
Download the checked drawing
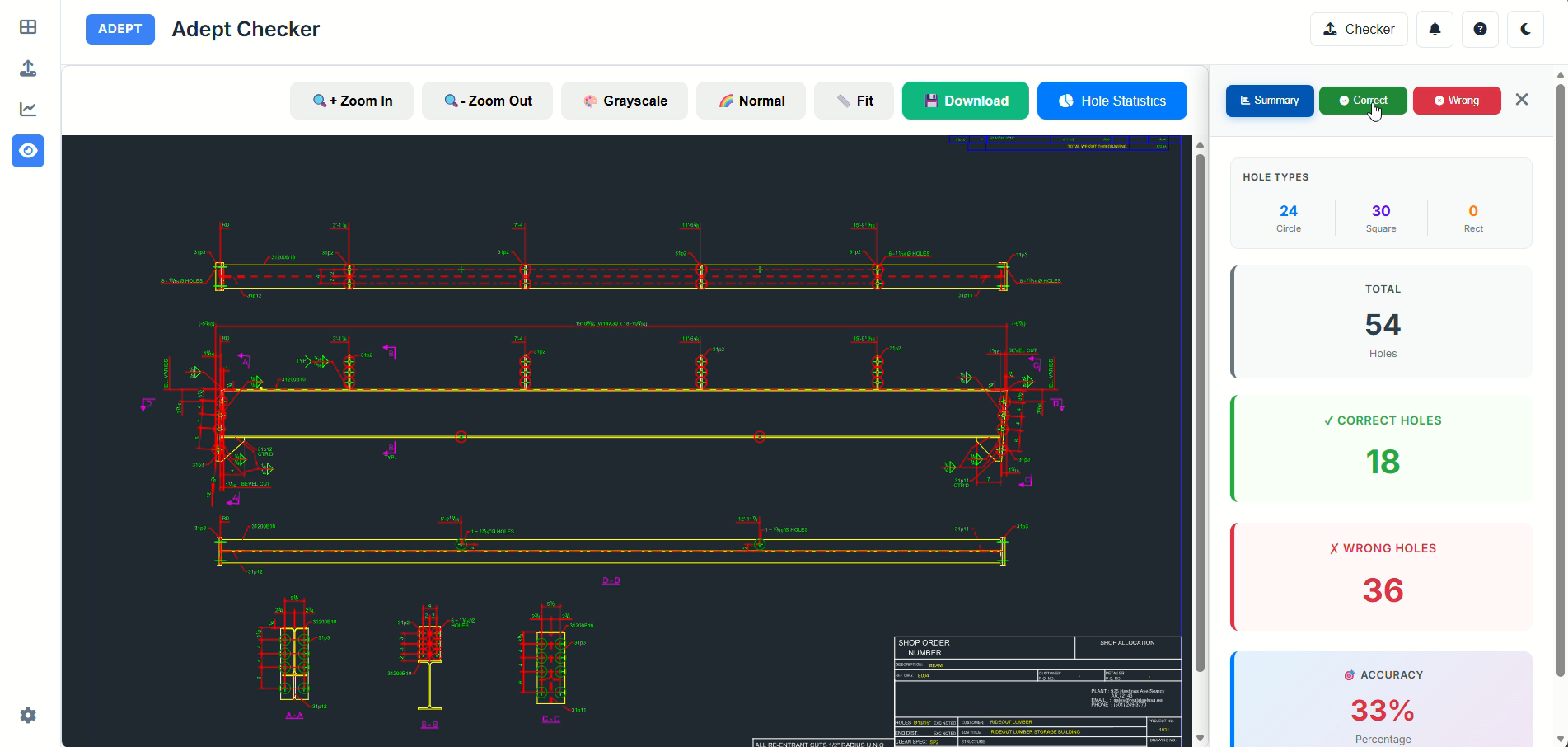[965, 100]
